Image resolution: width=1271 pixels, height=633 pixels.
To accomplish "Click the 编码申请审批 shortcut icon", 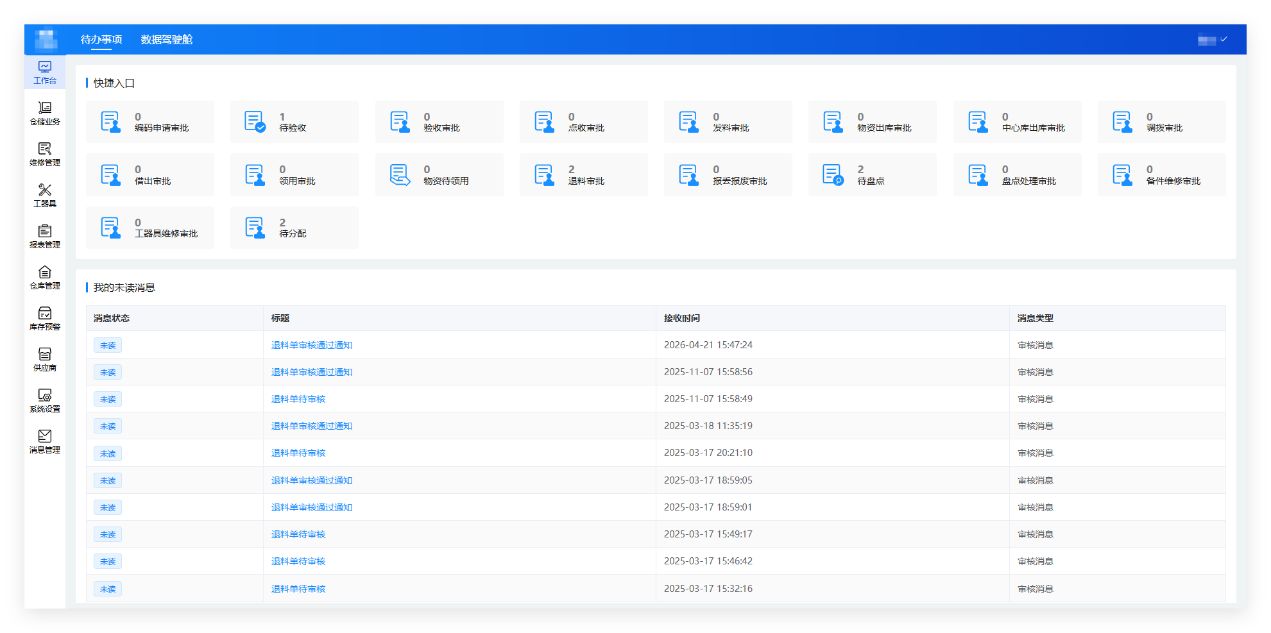I will 110,122.
